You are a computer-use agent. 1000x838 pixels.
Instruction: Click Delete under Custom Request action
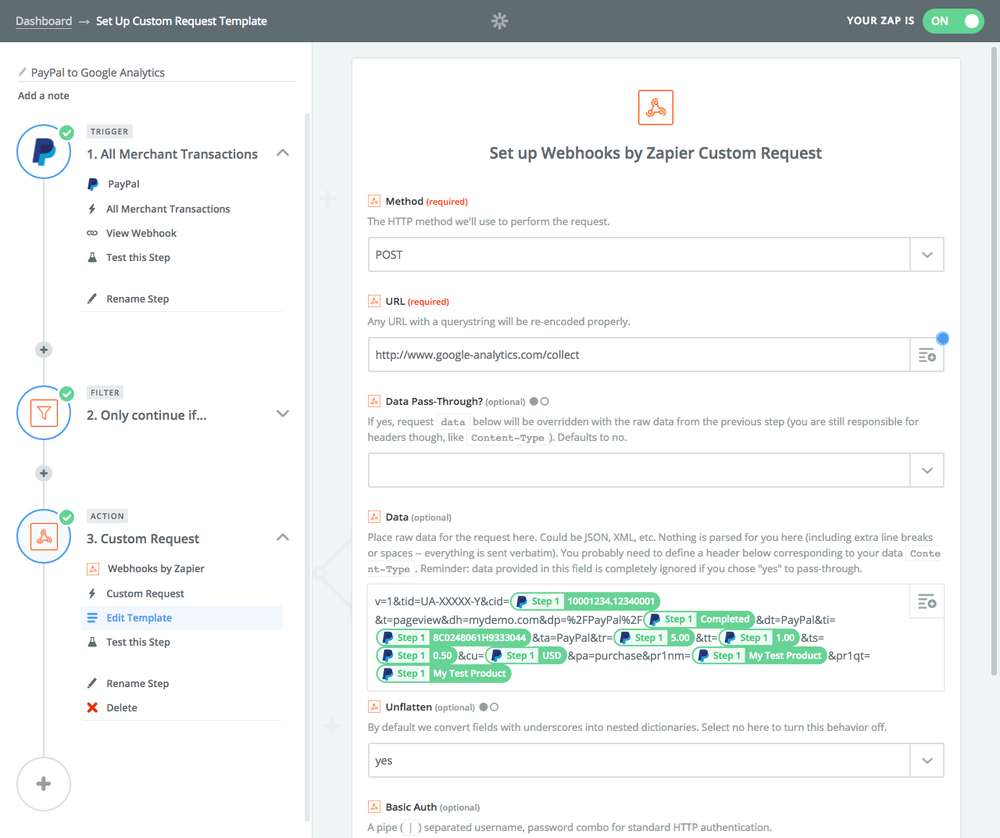click(x=121, y=707)
